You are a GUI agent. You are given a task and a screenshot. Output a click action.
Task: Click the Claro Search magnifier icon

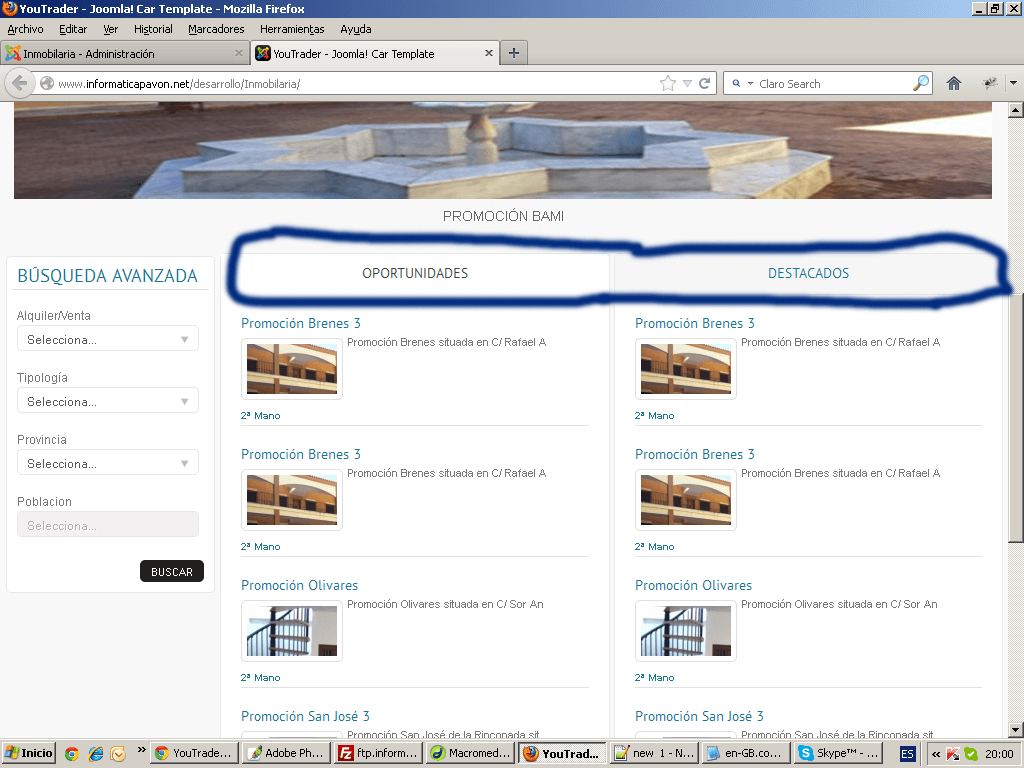[x=921, y=83]
